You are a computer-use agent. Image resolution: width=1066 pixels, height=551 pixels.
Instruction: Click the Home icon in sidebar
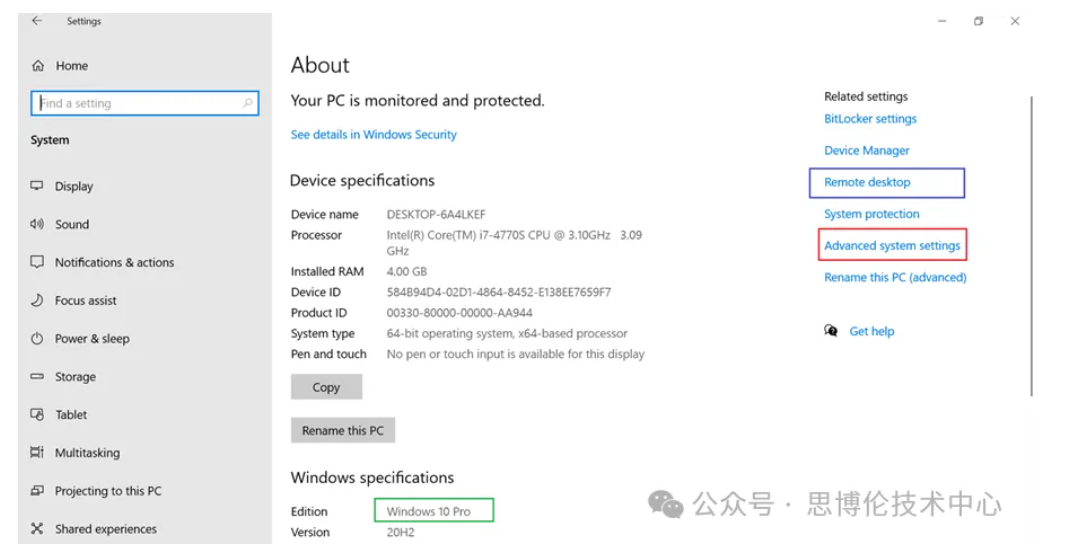tap(38, 66)
